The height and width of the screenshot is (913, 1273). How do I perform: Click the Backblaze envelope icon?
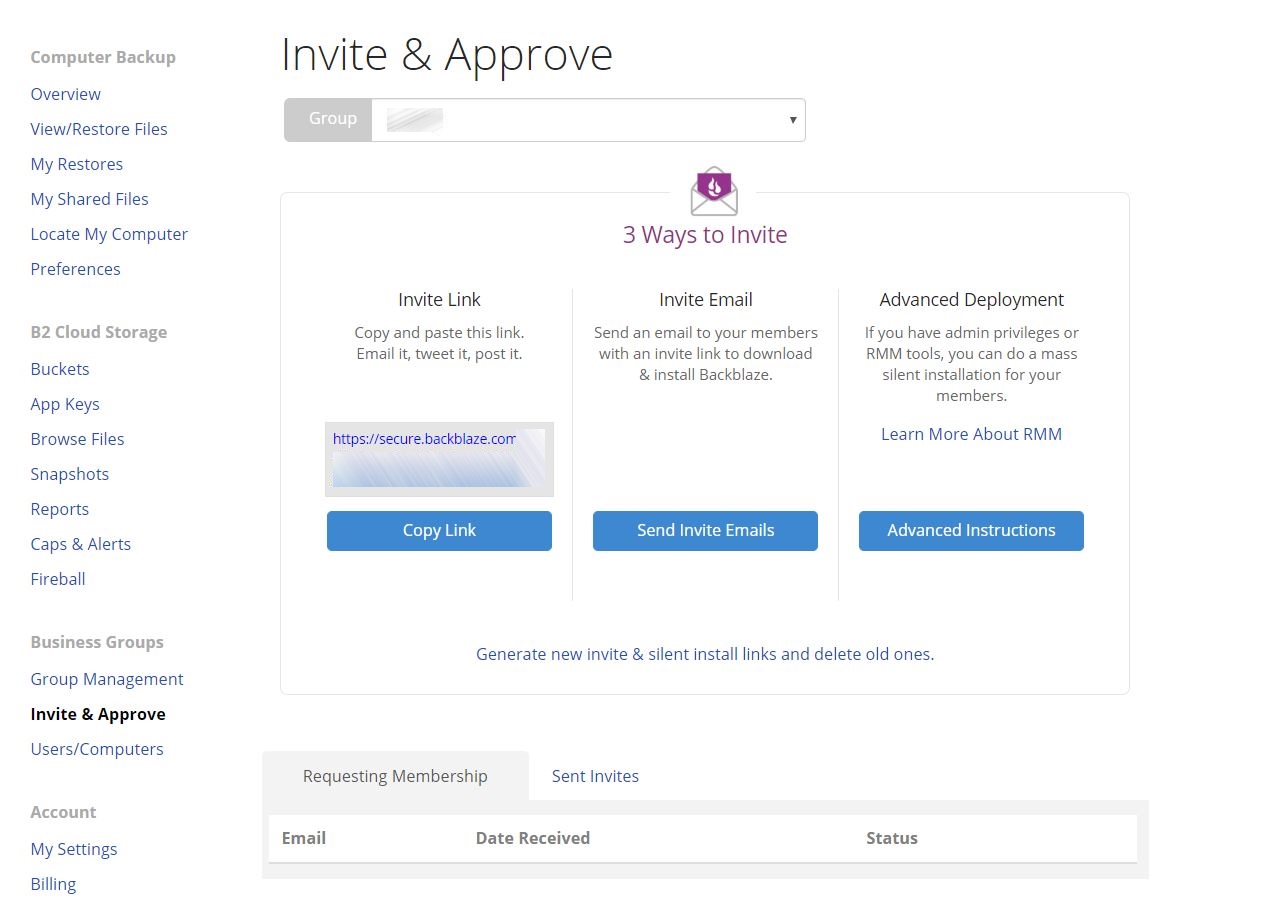[714, 191]
